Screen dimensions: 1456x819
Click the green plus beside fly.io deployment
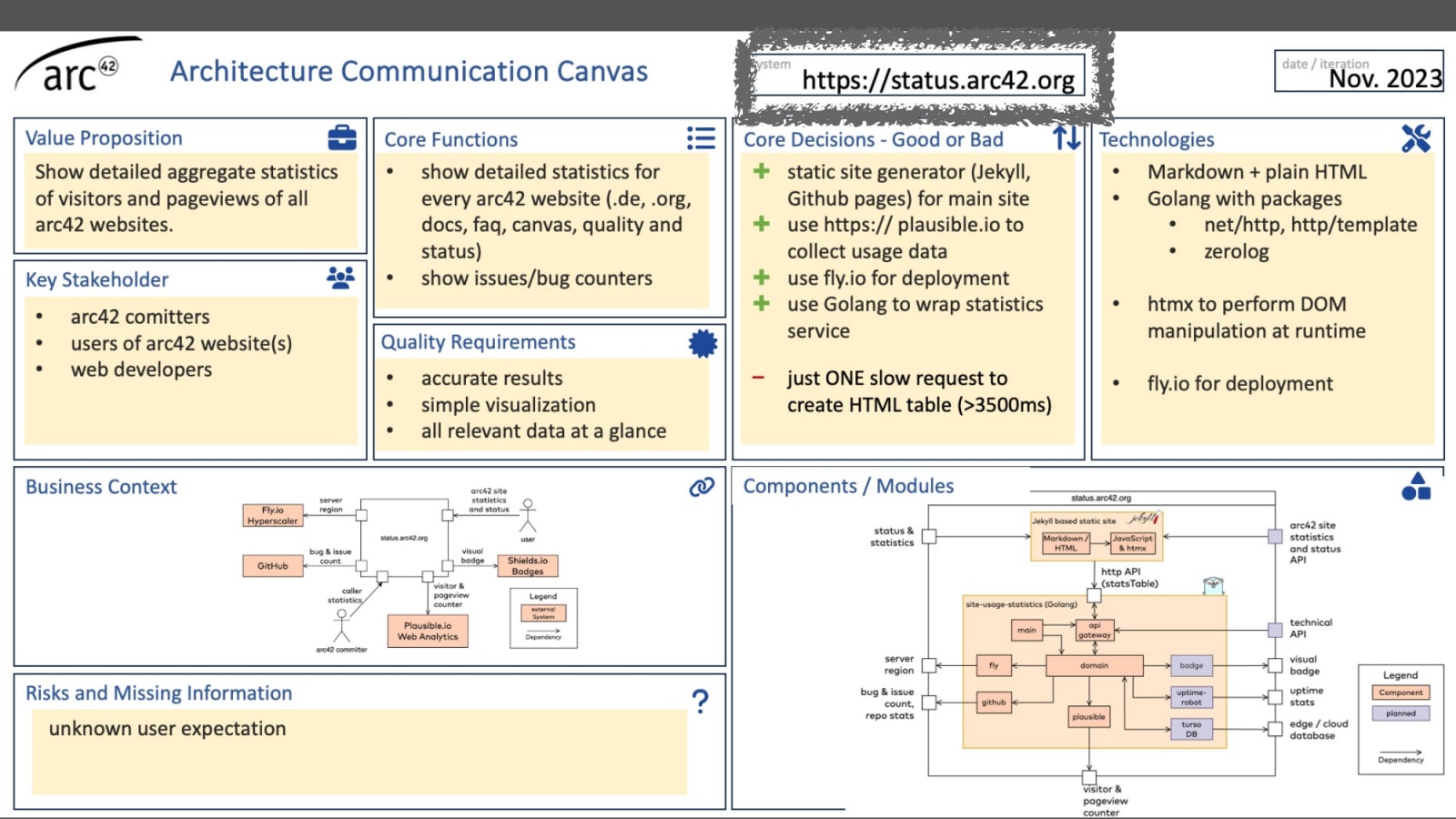762,277
